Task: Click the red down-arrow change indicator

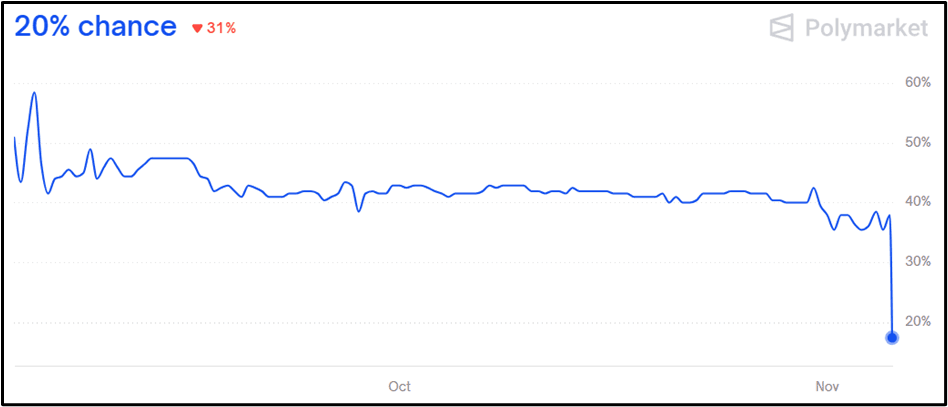Action: 197,28
